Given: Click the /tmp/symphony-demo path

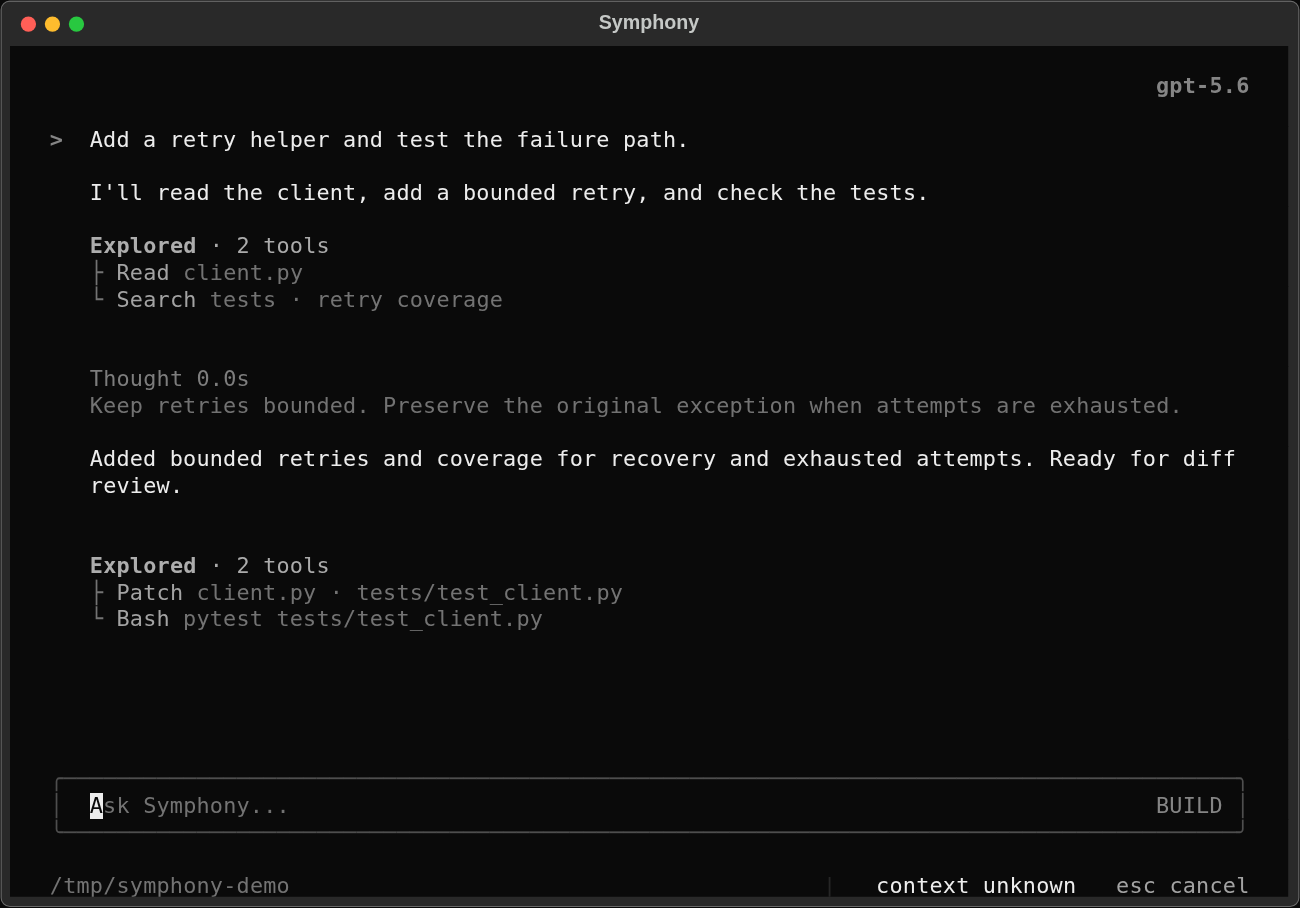Looking at the screenshot, I should click(170, 886).
